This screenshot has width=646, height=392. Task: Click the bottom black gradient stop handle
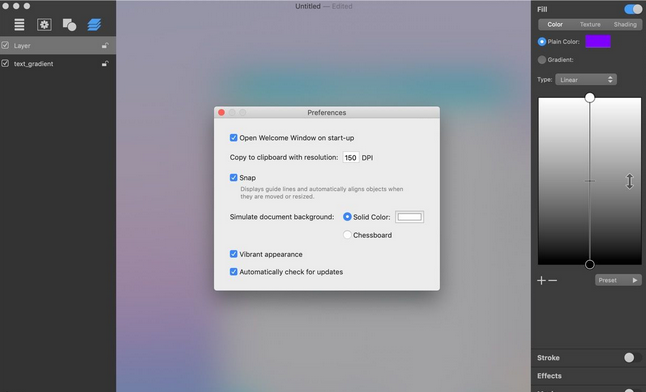590,265
